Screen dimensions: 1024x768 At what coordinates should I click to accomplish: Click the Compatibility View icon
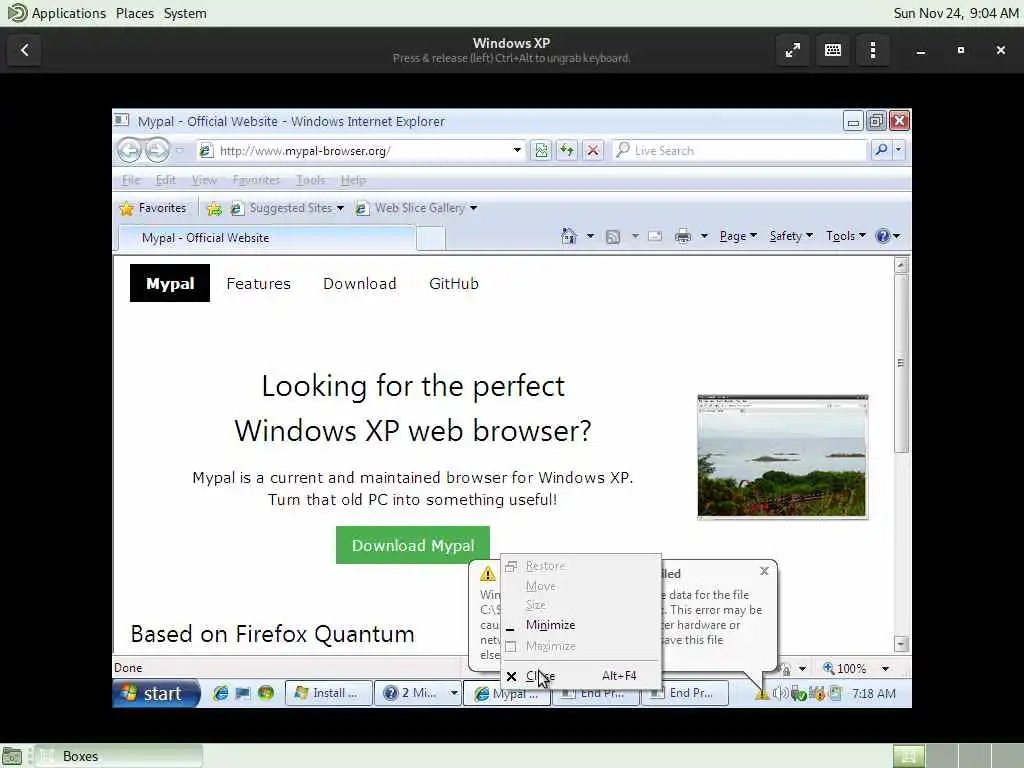coord(541,150)
